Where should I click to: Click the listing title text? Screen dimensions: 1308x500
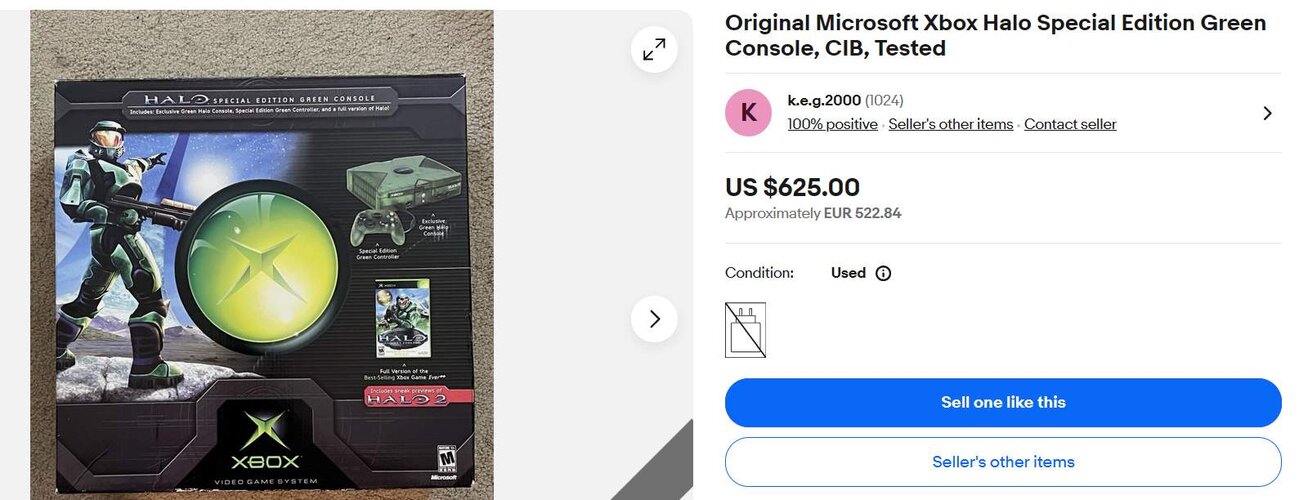pyautogui.click(x=995, y=35)
